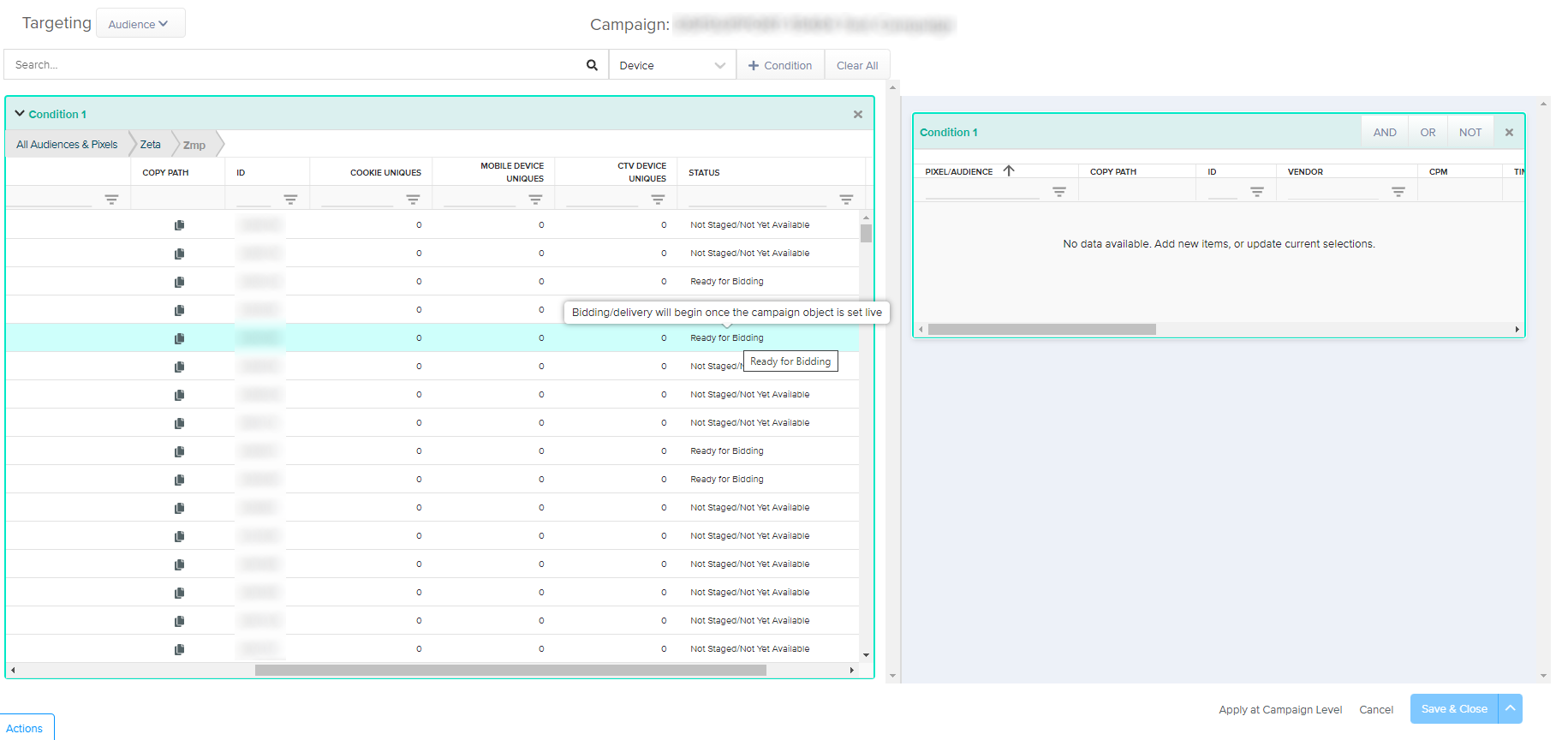Add a new Condition
This screenshot has width=1568, height=740.
779,65
